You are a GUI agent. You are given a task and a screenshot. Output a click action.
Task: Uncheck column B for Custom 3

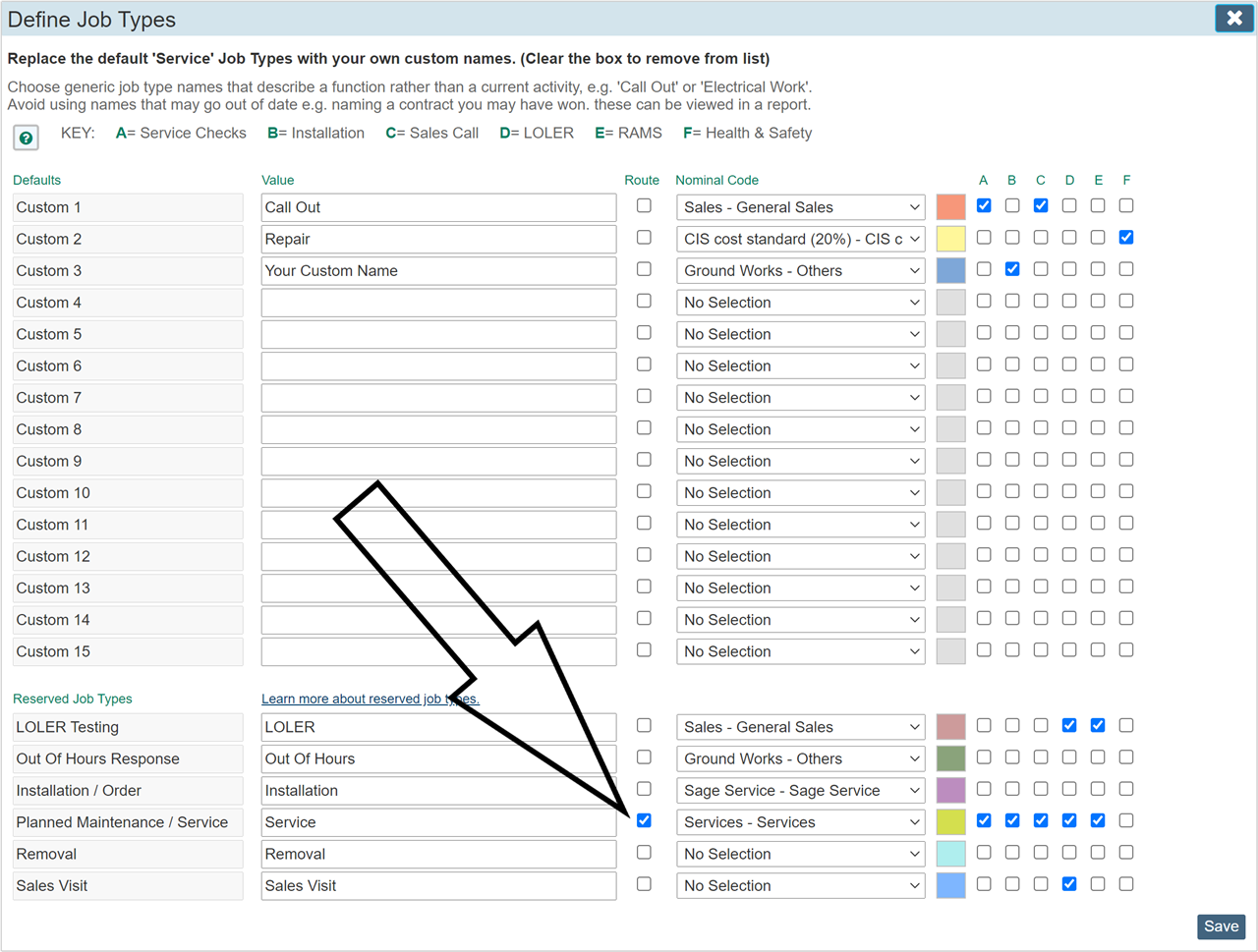coord(1012,268)
